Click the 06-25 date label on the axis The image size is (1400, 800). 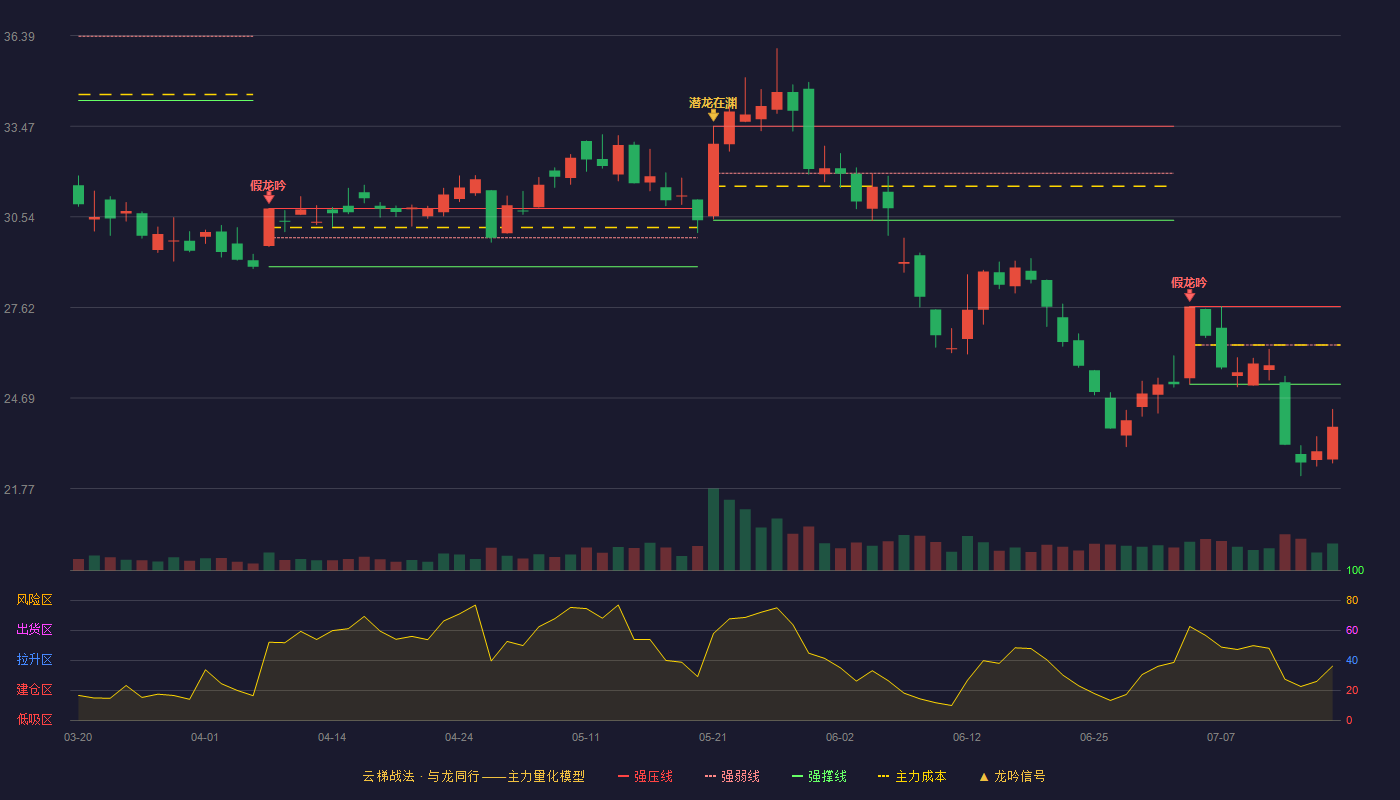[1094, 737]
